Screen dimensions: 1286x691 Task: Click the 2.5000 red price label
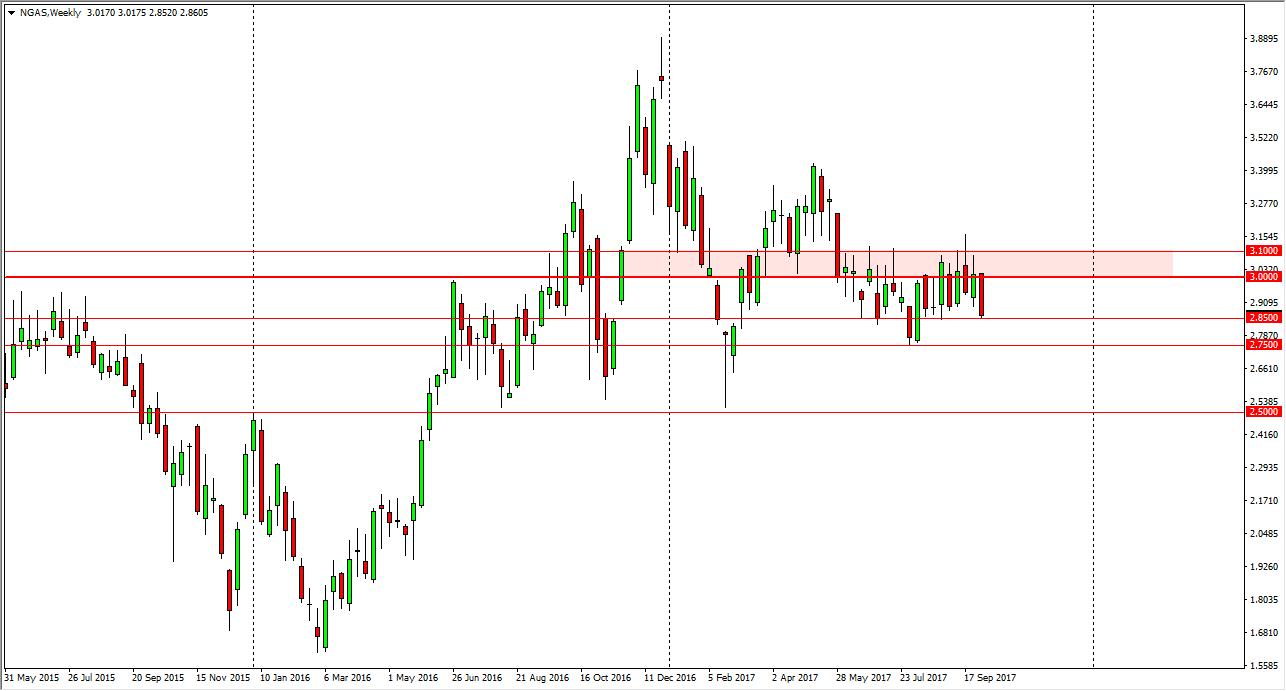coord(1262,411)
